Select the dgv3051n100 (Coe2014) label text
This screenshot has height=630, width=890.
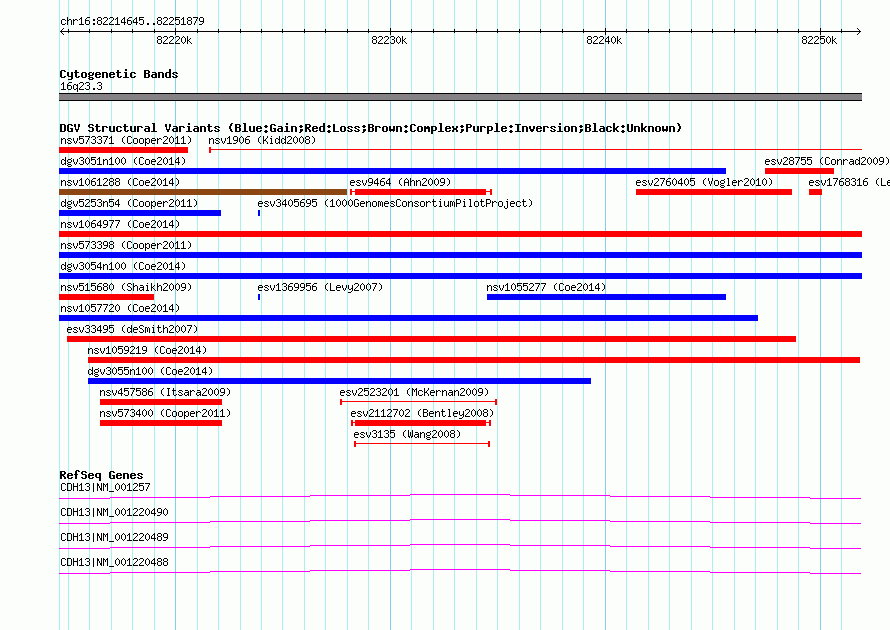[x=123, y=161]
